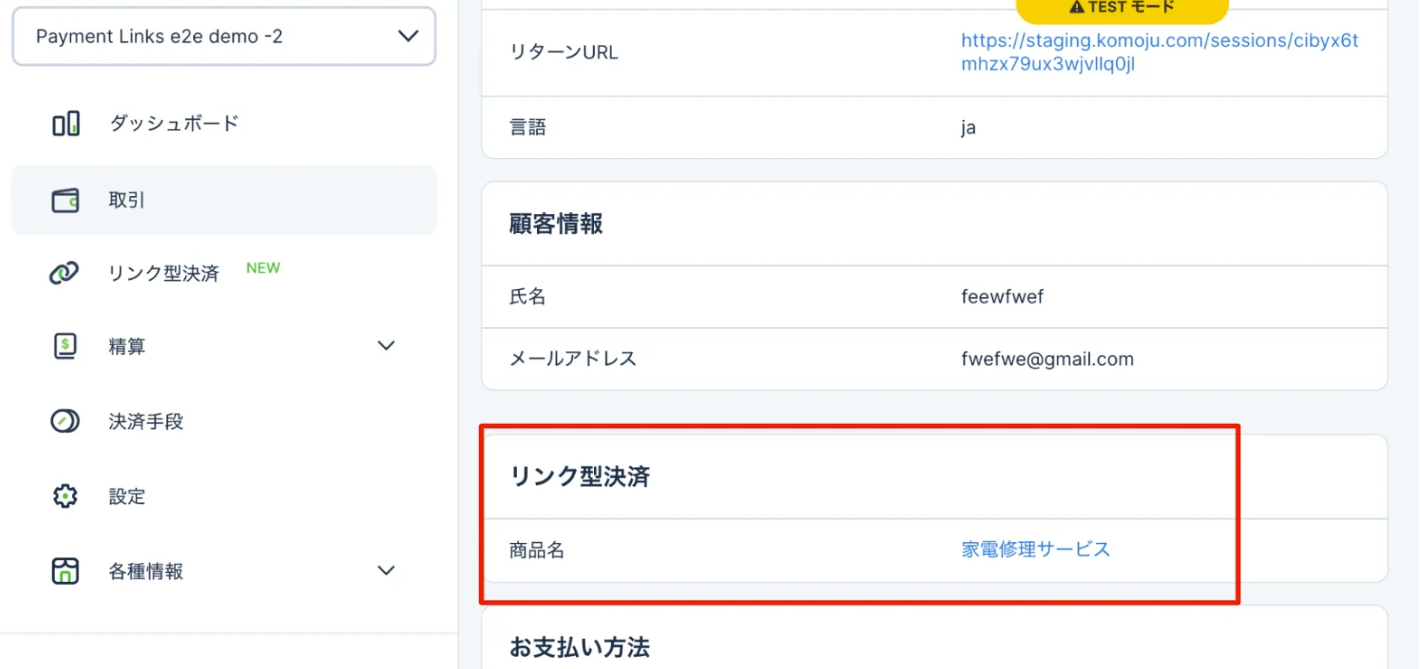Image resolution: width=1420 pixels, height=669 pixels.
Task: Click the chain-link icon for リンク型決済
Action: coord(64,273)
